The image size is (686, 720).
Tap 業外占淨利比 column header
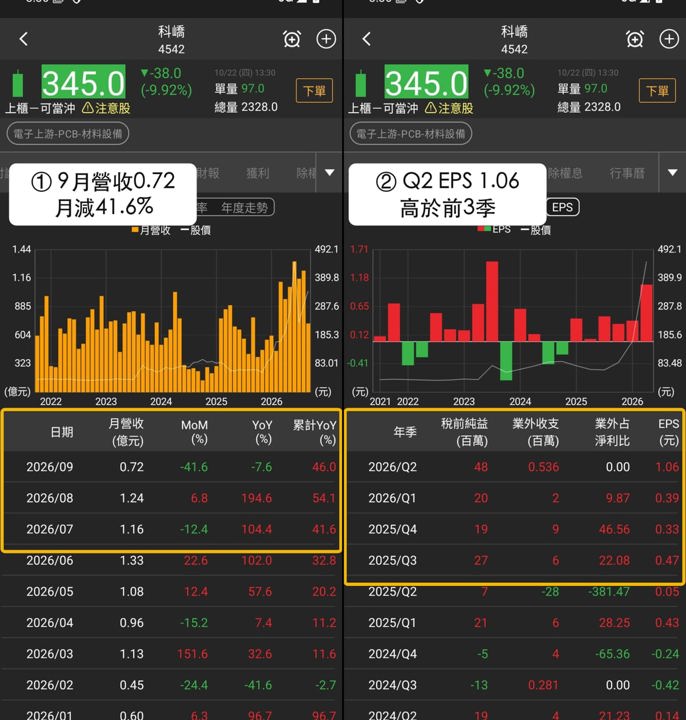click(612, 432)
